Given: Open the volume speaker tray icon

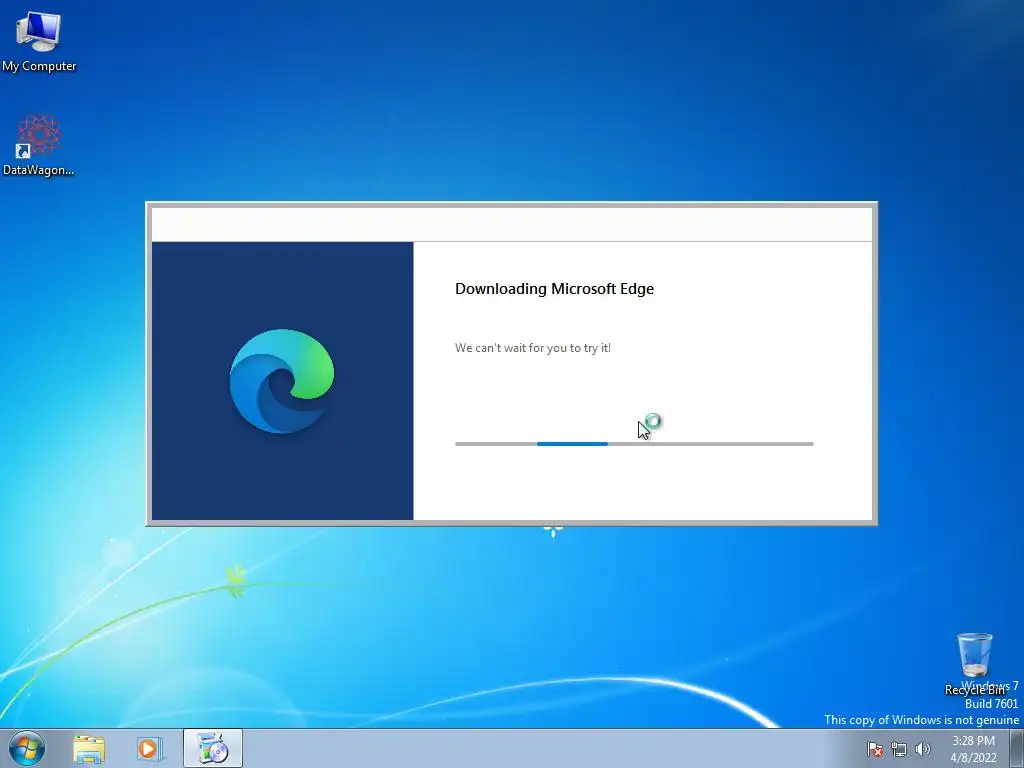Looking at the screenshot, I should [x=922, y=749].
